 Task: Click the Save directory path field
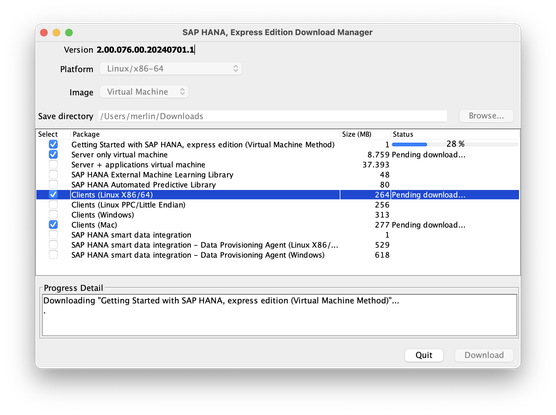272,116
